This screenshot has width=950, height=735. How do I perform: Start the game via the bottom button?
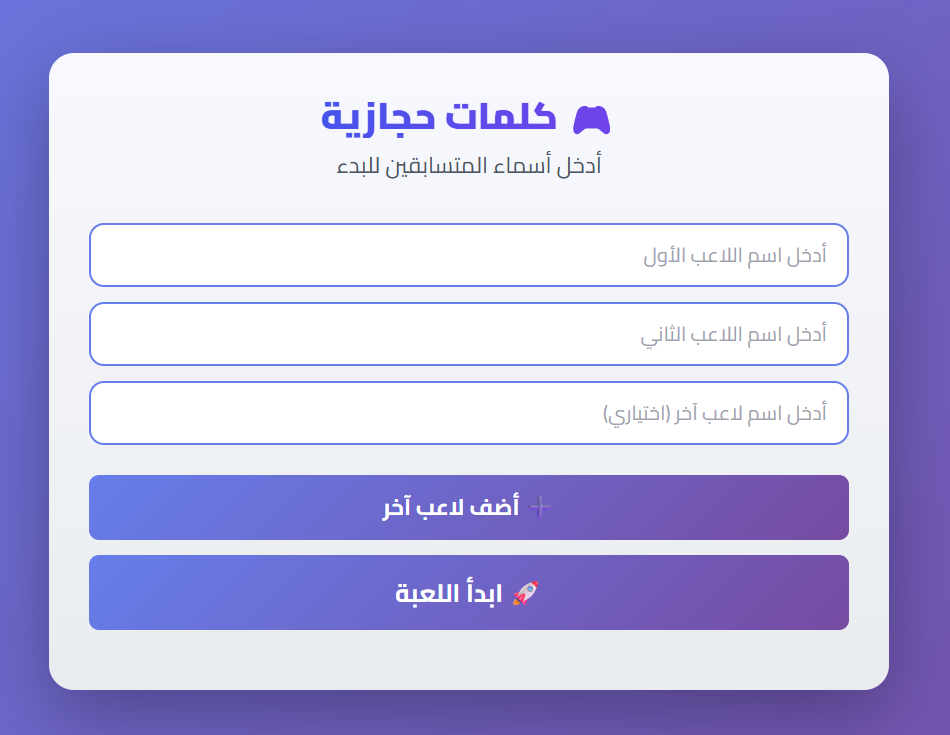[x=470, y=592]
